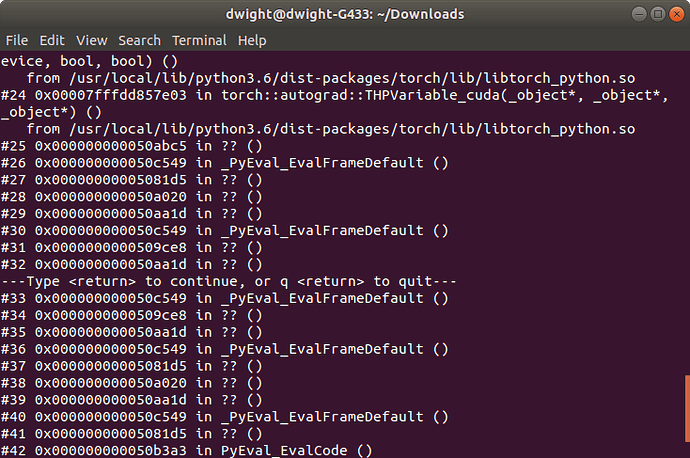
Task: Open the Search menu
Action: click(139, 40)
